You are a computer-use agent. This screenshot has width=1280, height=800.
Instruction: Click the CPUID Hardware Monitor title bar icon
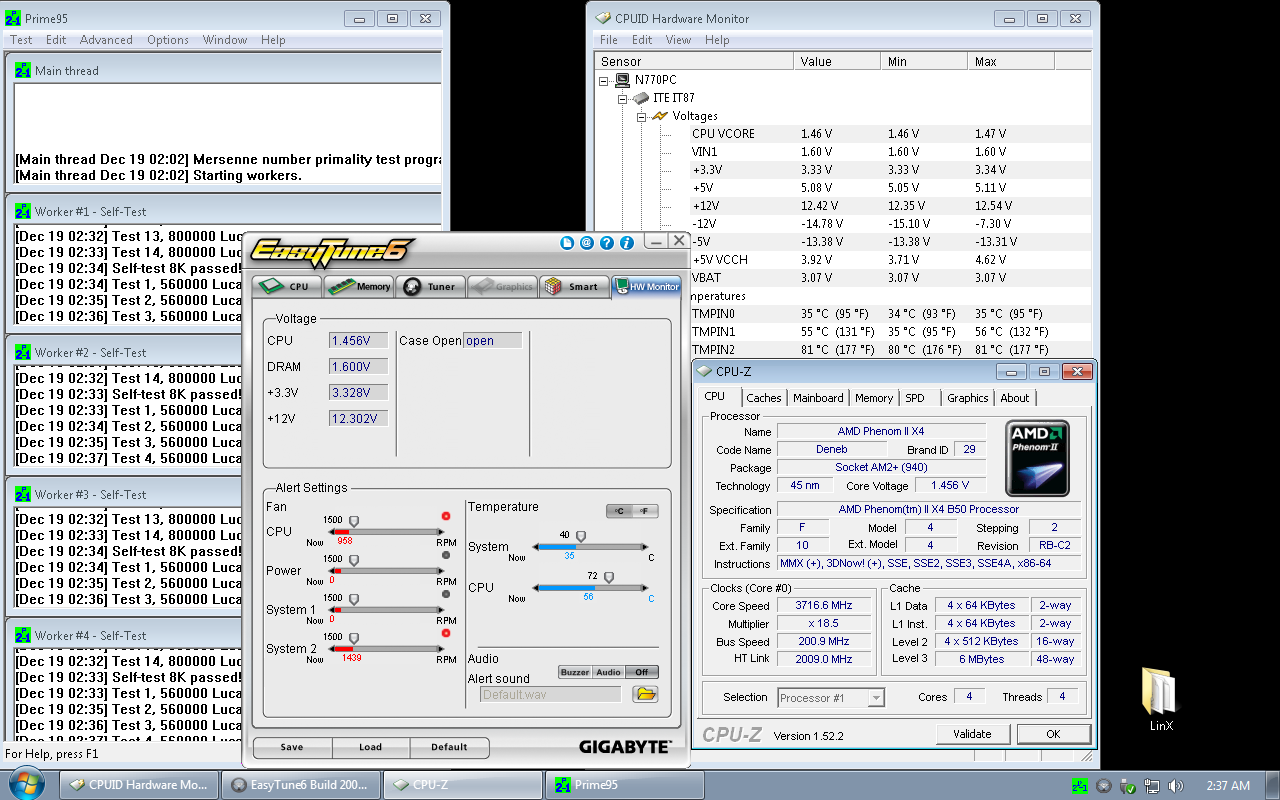603,18
